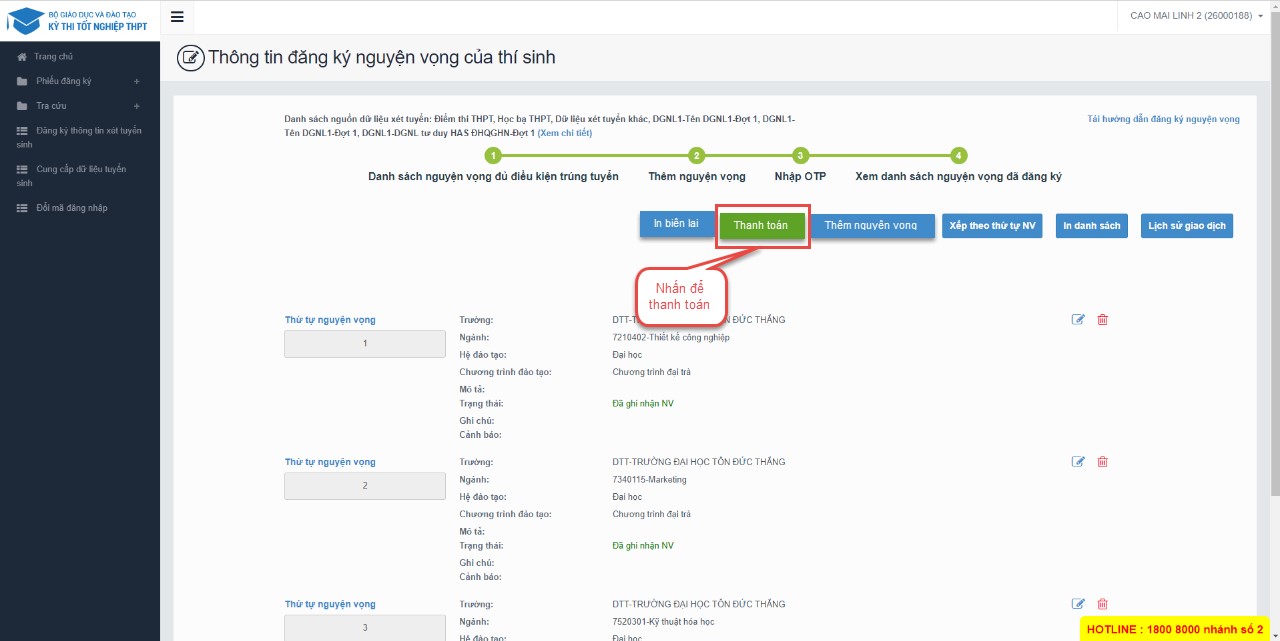Image resolution: width=1280 pixels, height=641 pixels.
Task: Delete the Marketing wish entry
Action: [x=1103, y=462]
